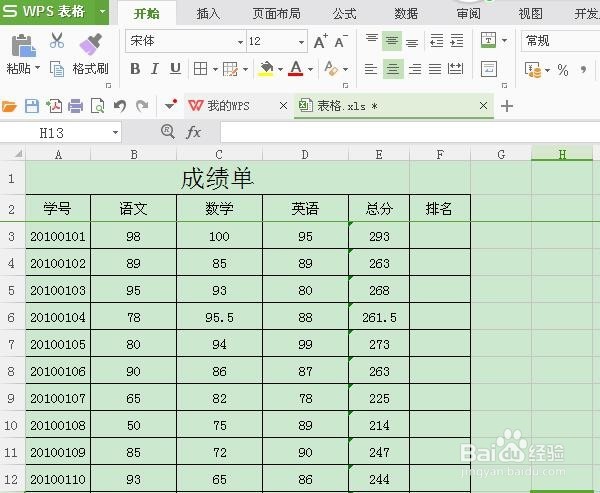Toggle horizontal center alignment

[x=393, y=69]
